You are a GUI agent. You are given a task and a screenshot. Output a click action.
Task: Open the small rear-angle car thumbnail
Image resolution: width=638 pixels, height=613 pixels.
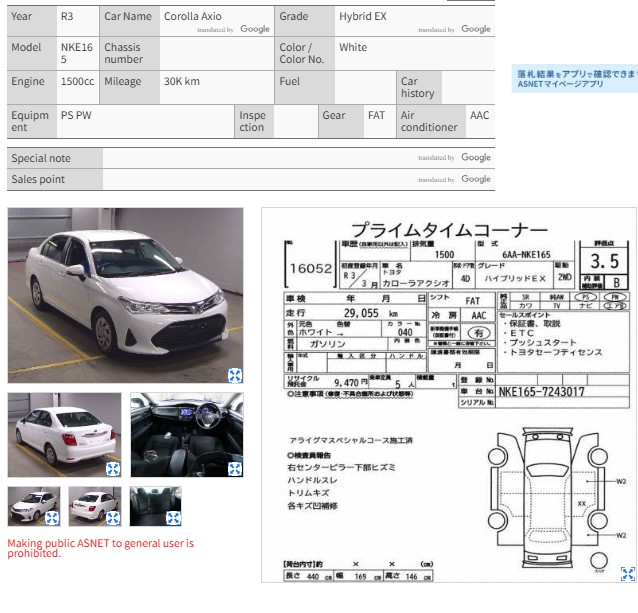pyautogui.click(x=95, y=506)
